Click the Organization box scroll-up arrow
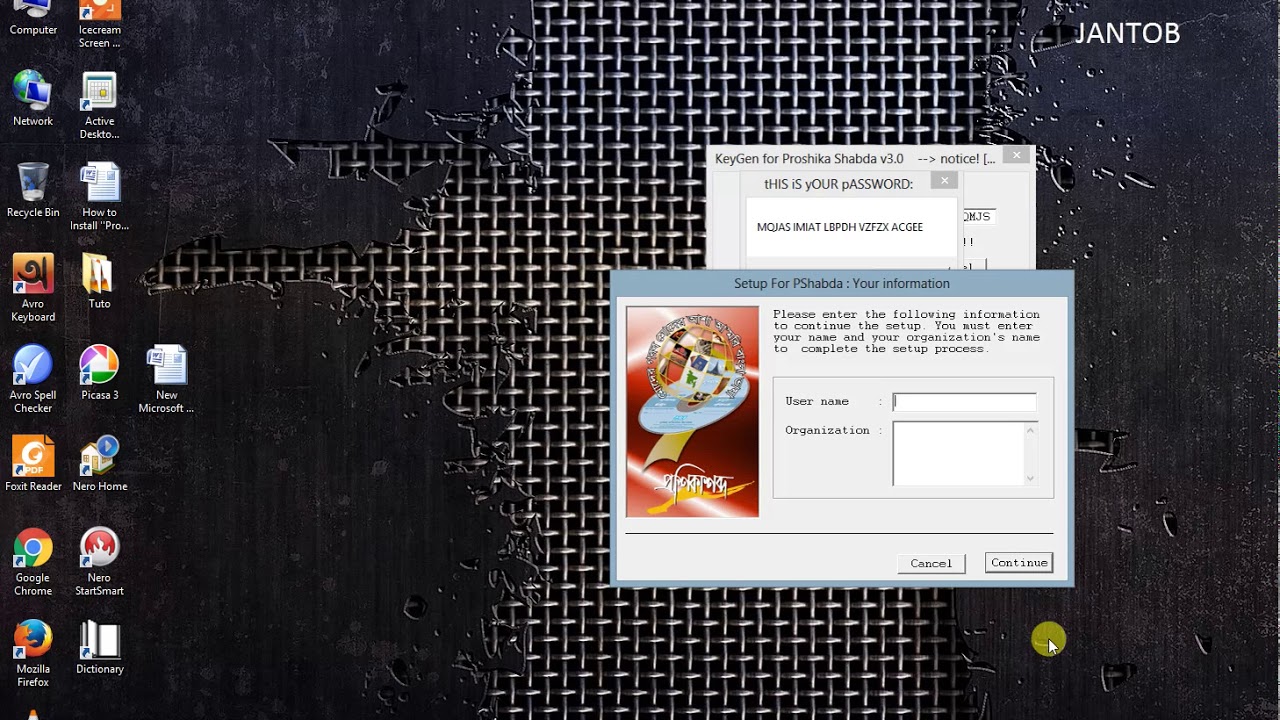This screenshot has height=720, width=1280. tap(1030, 430)
